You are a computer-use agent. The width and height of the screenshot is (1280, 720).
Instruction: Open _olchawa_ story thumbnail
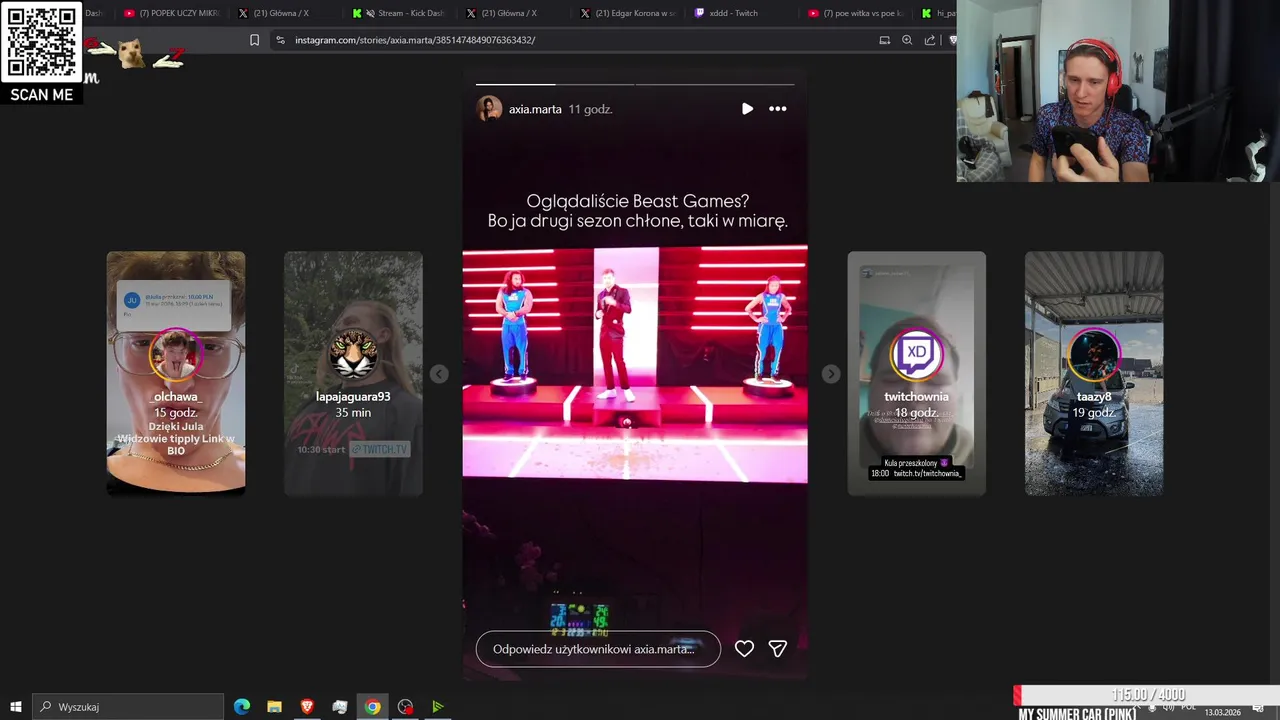[176, 373]
